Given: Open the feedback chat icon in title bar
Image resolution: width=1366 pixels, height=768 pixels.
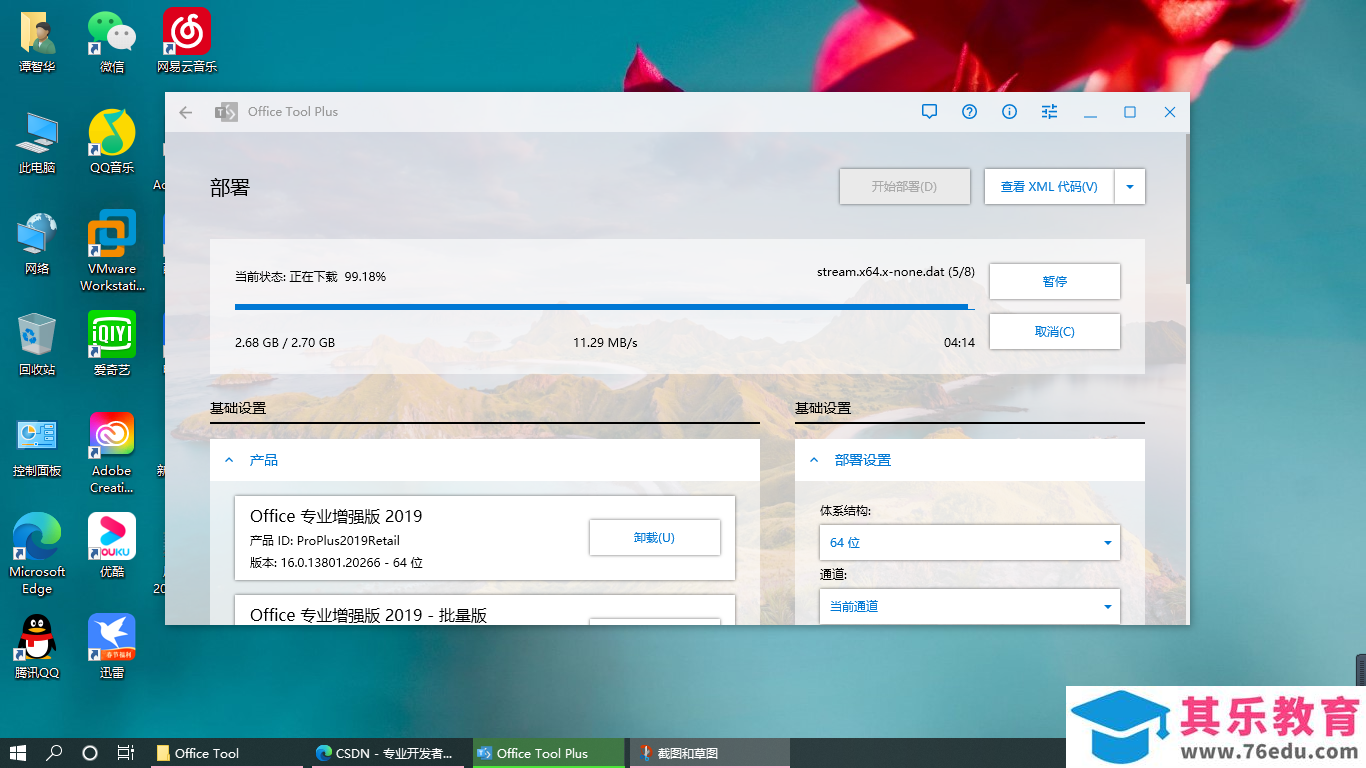Looking at the screenshot, I should click(929, 112).
